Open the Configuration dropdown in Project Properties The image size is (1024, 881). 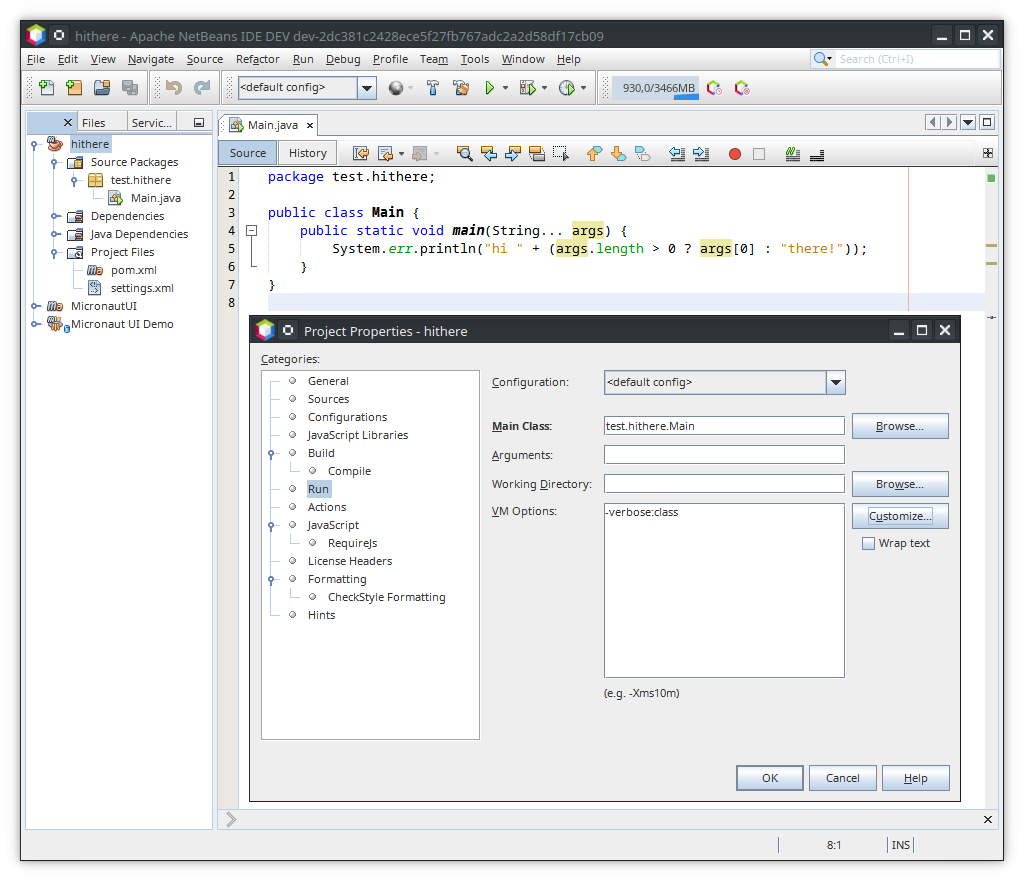click(835, 382)
